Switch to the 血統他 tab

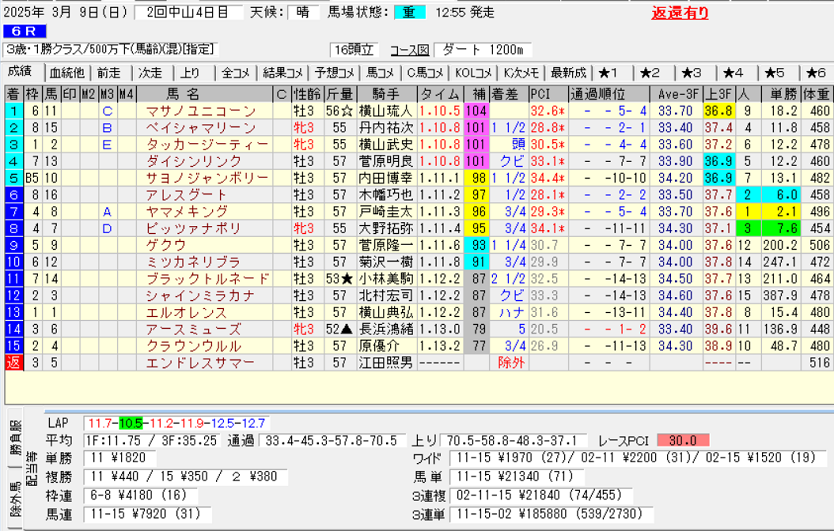point(67,73)
